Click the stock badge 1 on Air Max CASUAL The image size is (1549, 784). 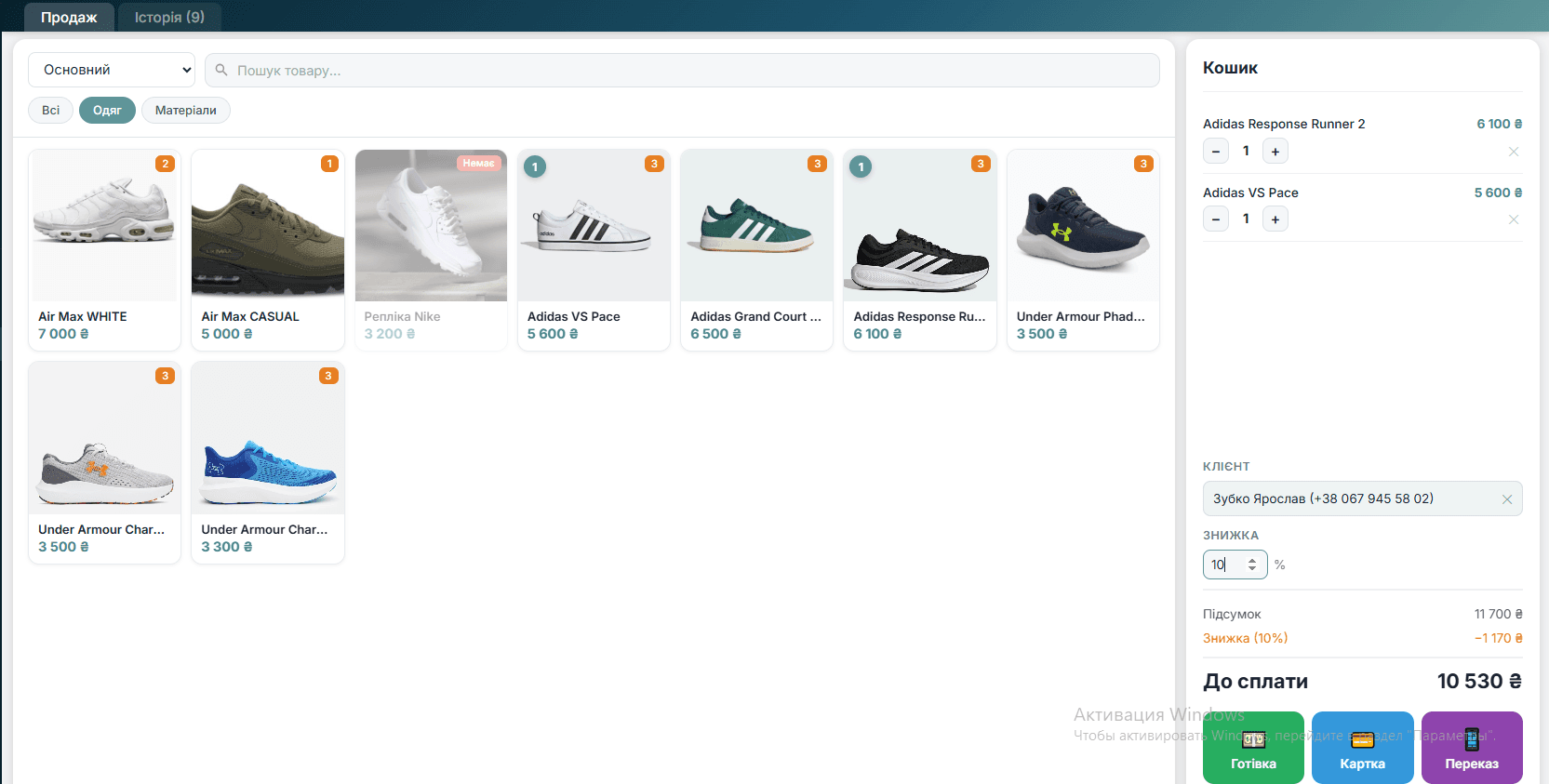(329, 164)
